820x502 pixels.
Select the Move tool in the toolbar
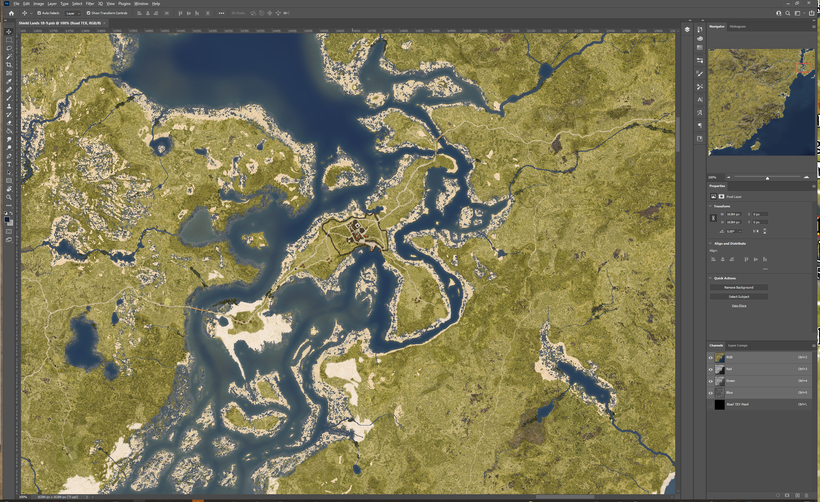(x=8, y=31)
